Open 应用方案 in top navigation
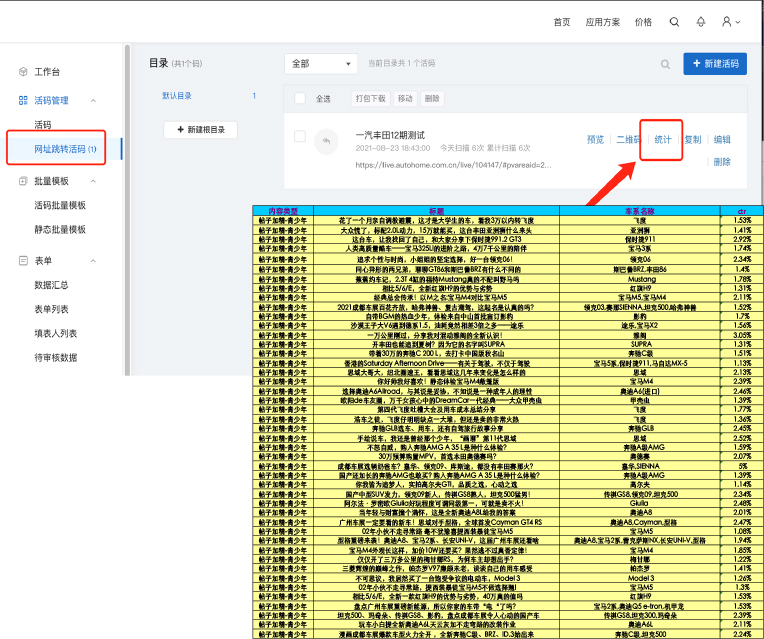The width and height of the screenshot is (764, 639). point(603,22)
